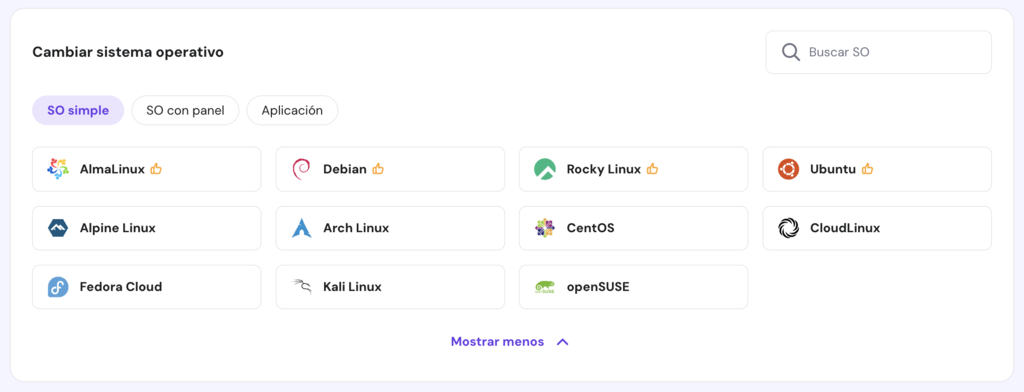Viewport: 1024px width, 392px height.
Task: Click the Kali Linux dragon logo
Action: pyautogui.click(x=301, y=287)
